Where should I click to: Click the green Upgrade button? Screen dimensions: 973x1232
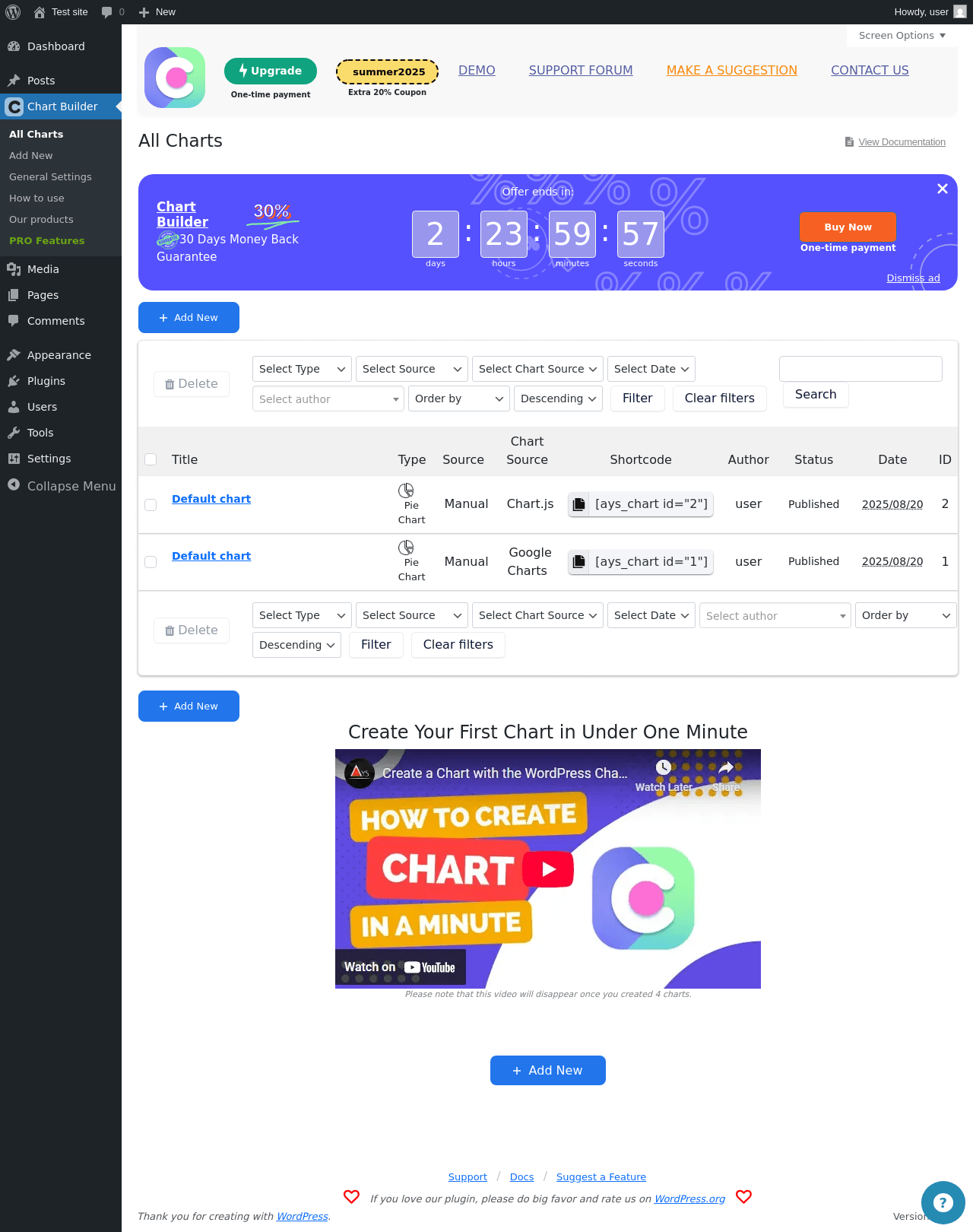(x=271, y=71)
